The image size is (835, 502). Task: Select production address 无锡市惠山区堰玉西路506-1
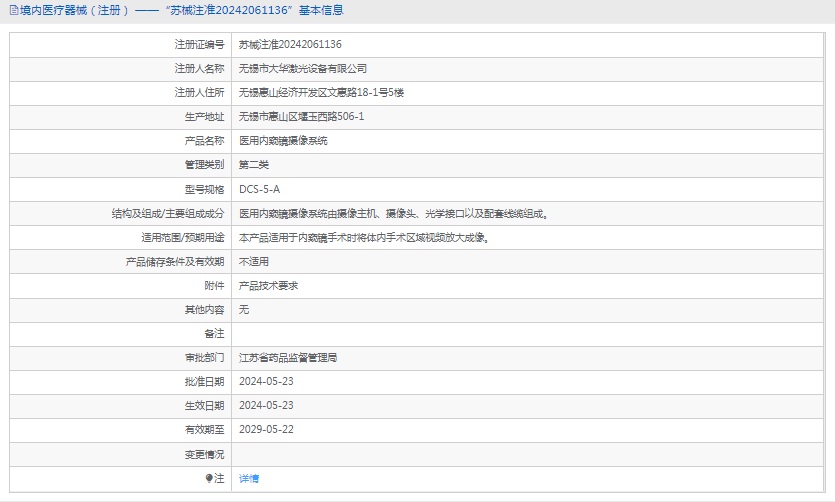[301, 117]
